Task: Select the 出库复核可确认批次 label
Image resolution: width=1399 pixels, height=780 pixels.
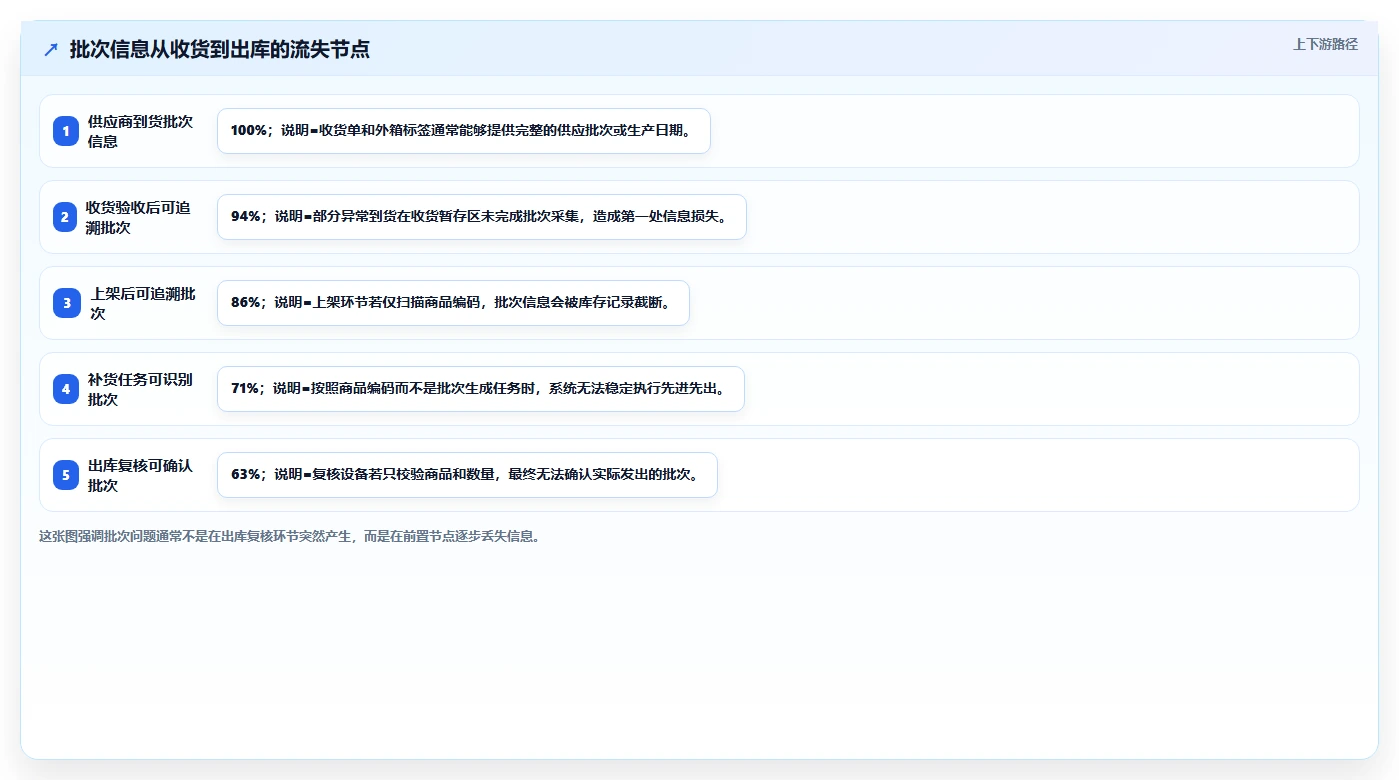Action: click(140, 475)
